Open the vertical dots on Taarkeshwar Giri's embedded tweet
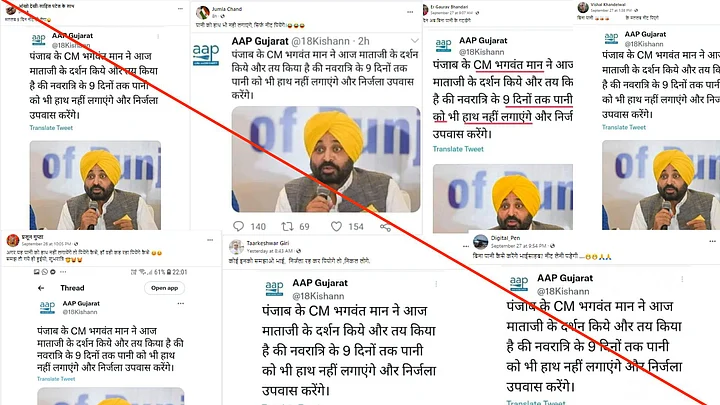 point(436,284)
